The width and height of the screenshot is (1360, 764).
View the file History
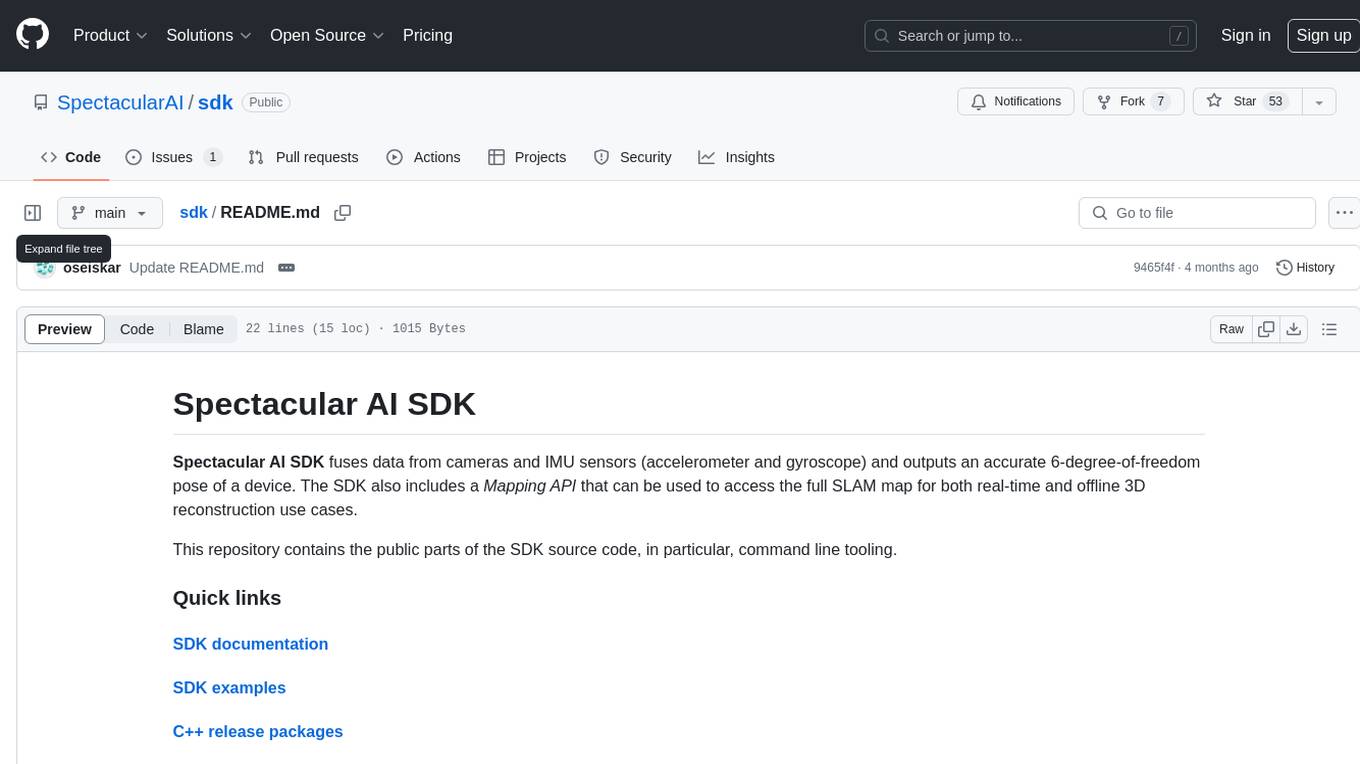(x=1305, y=267)
